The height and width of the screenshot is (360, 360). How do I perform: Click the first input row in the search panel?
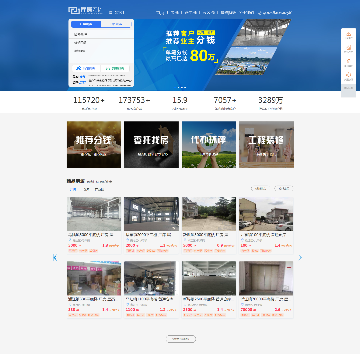(101, 34)
